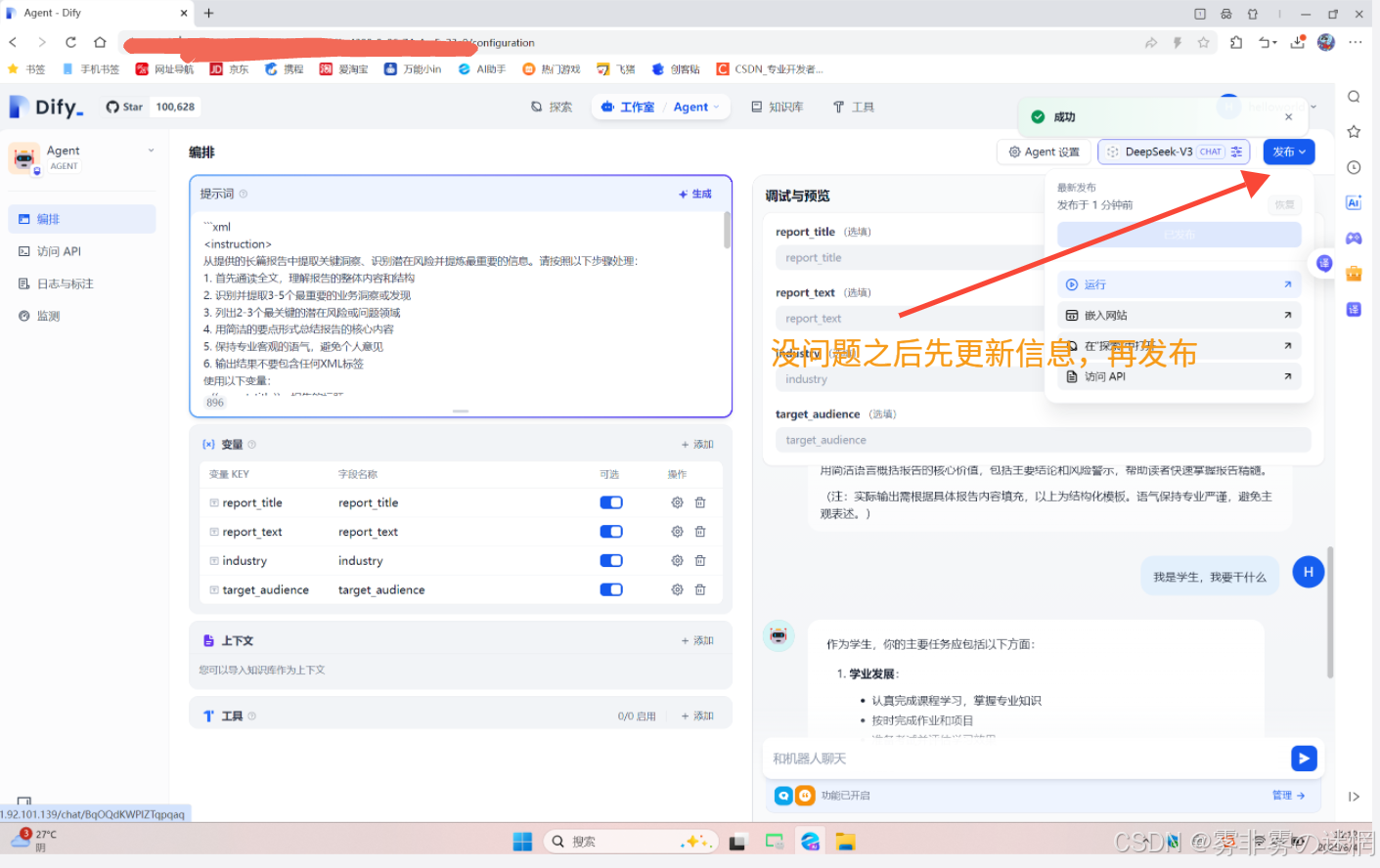Toggle optional switch for industry
The image size is (1380, 868).
tap(611, 561)
